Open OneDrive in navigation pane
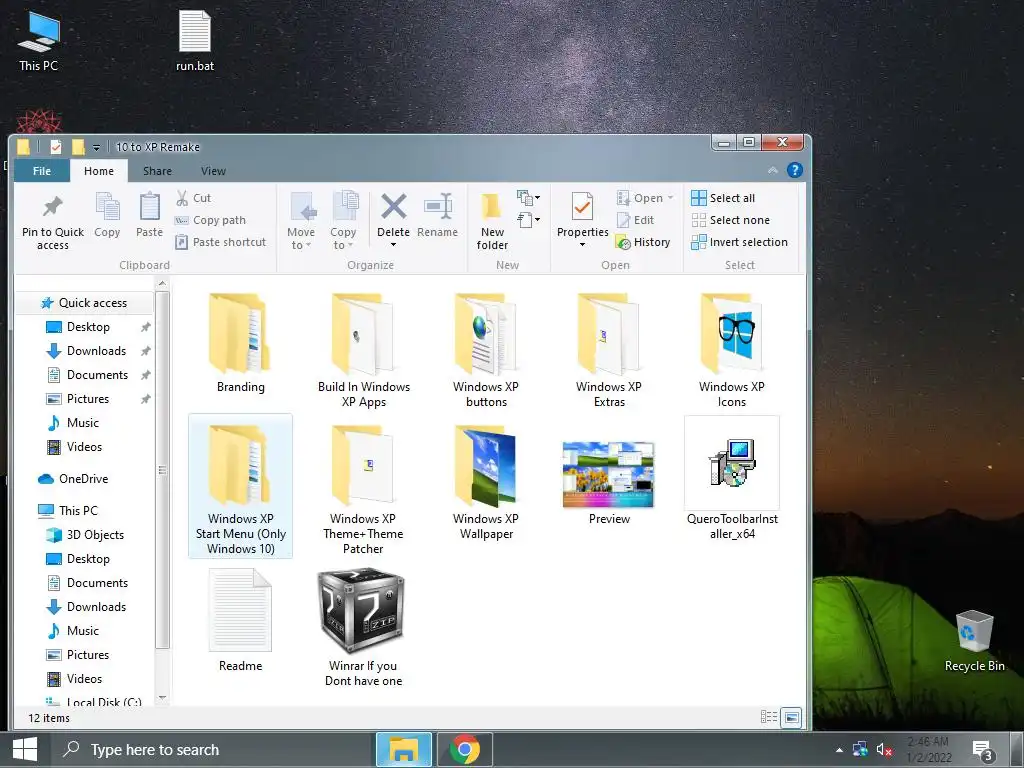 (84, 479)
